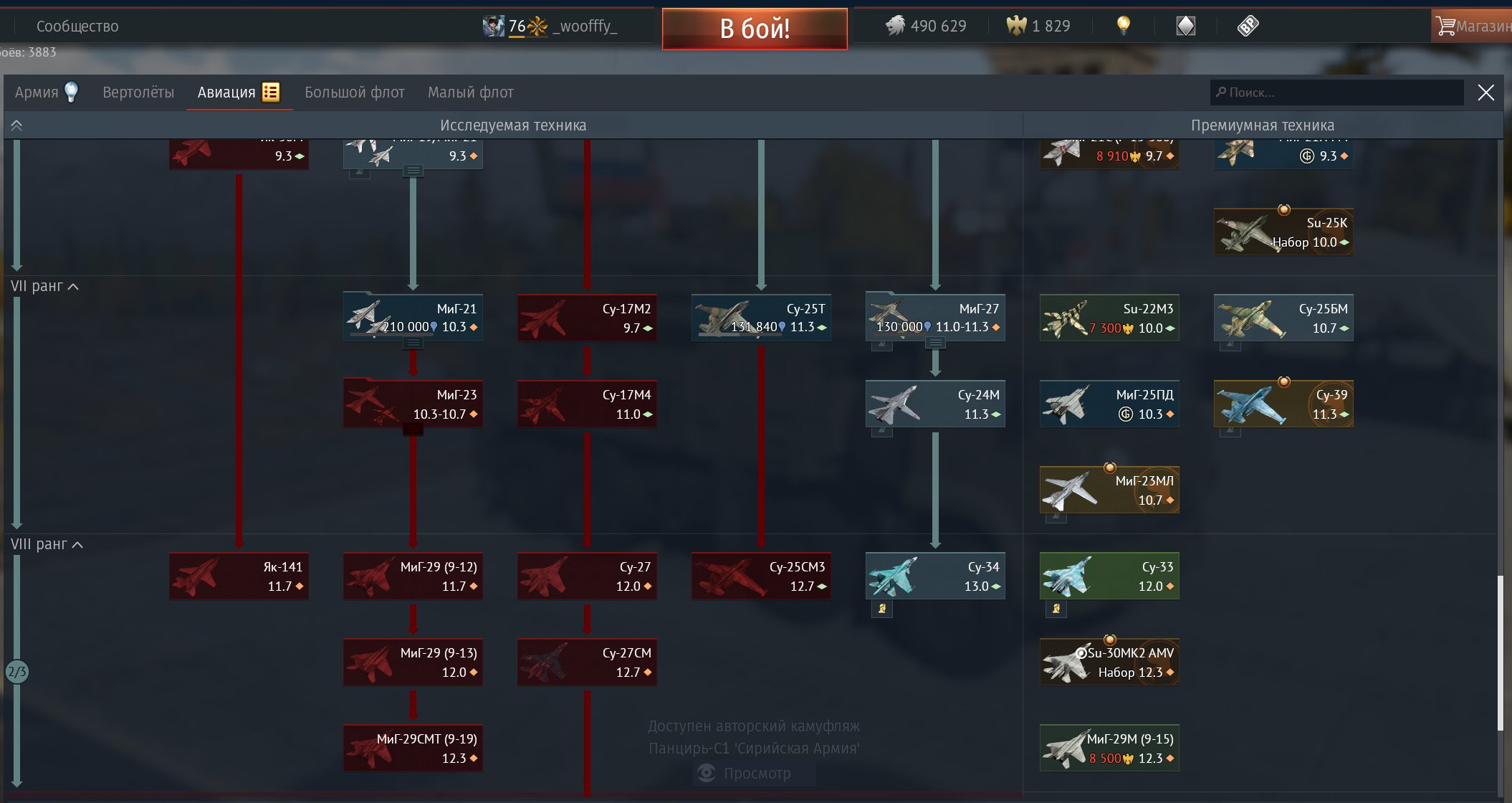Click the Поиск search input field
Screen dimensions: 1512x803
point(1337,92)
